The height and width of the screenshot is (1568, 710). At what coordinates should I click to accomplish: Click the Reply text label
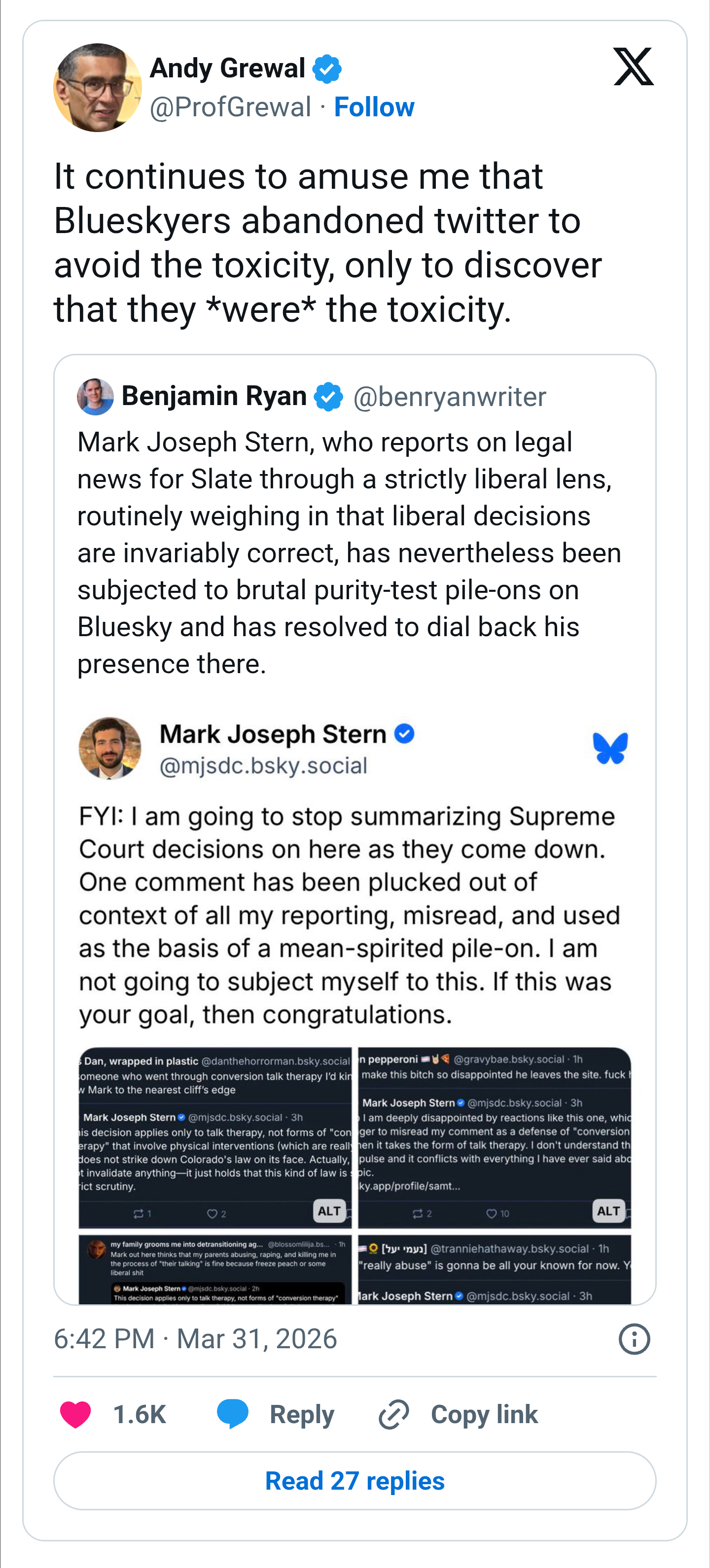(x=301, y=1414)
